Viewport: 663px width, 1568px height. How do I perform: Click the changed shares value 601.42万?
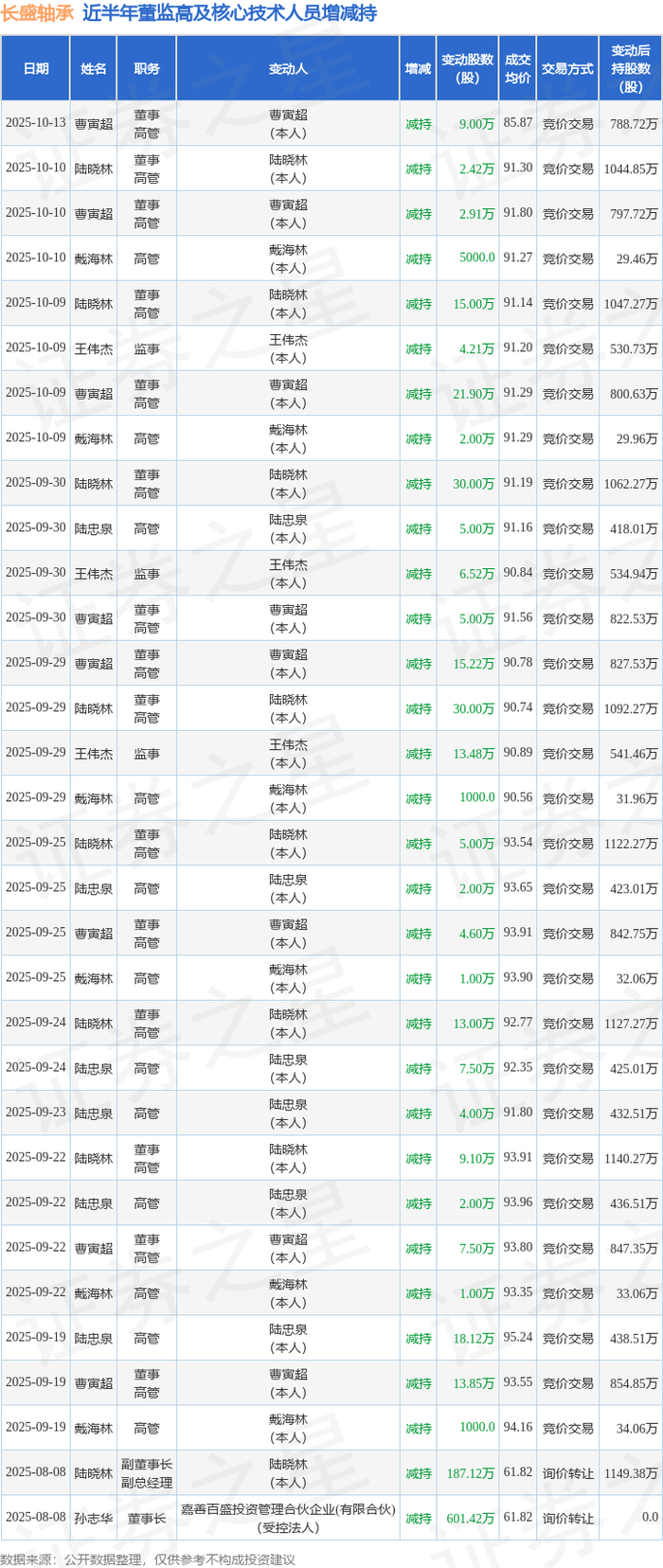470,1518
